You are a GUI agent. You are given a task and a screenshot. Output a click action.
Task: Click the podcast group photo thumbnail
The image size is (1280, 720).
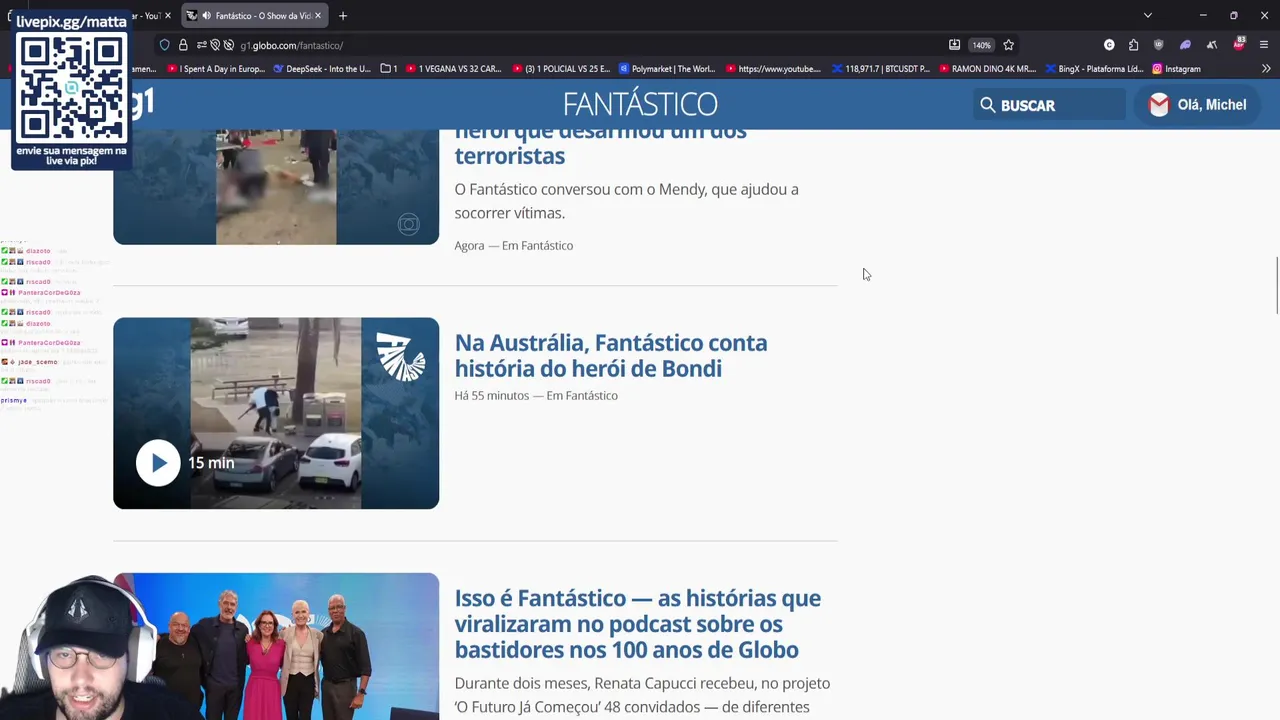click(276, 646)
